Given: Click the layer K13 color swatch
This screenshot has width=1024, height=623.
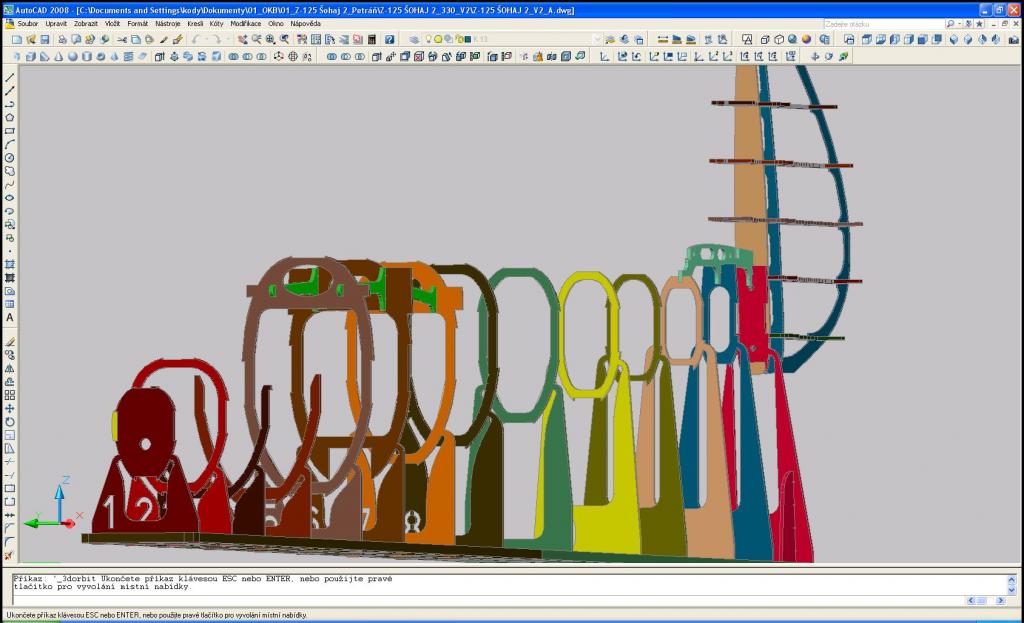Looking at the screenshot, I should (467, 39).
